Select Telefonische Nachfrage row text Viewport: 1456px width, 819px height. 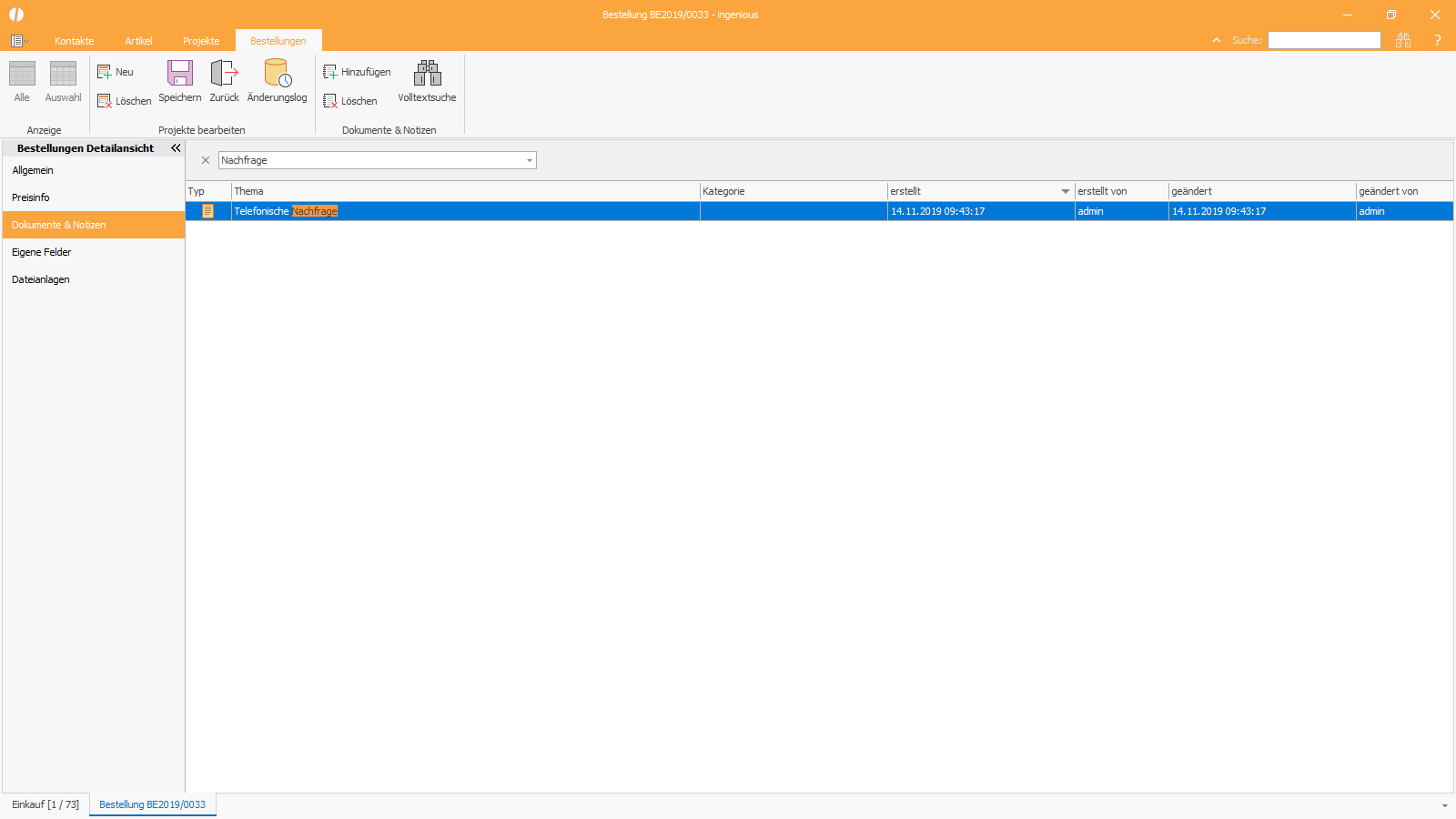(x=286, y=211)
